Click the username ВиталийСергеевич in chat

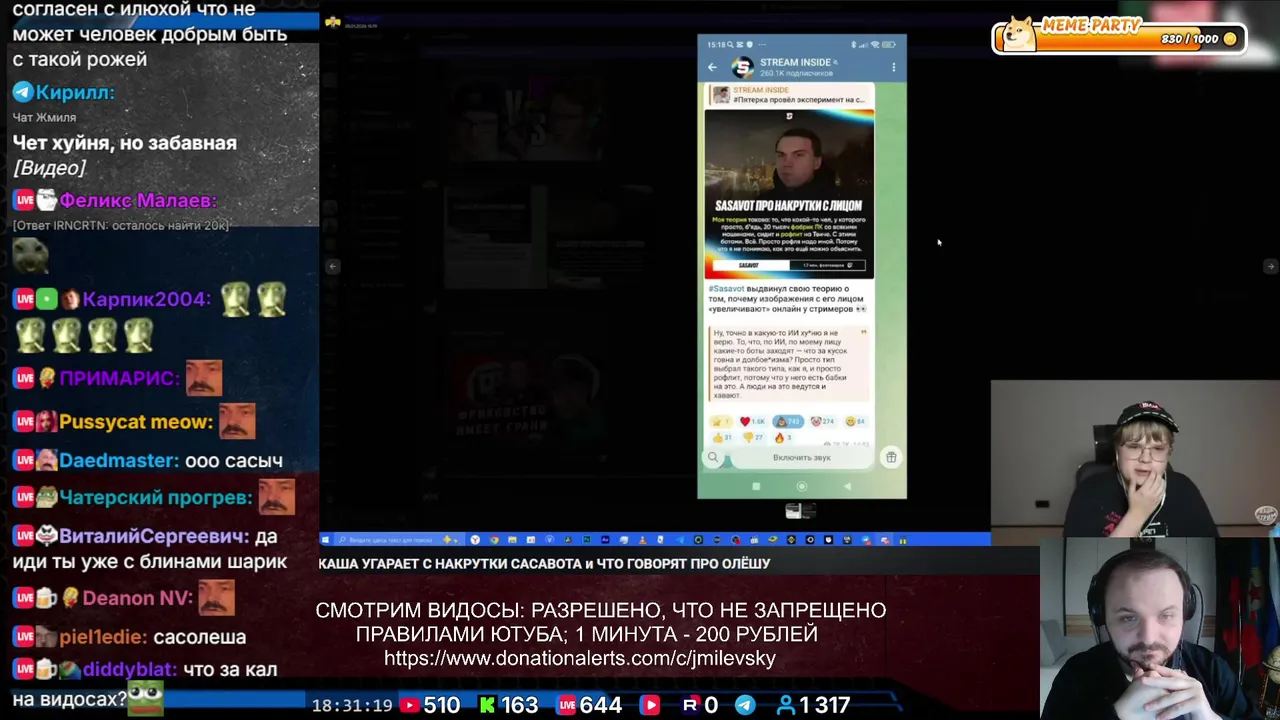tap(153, 536)
